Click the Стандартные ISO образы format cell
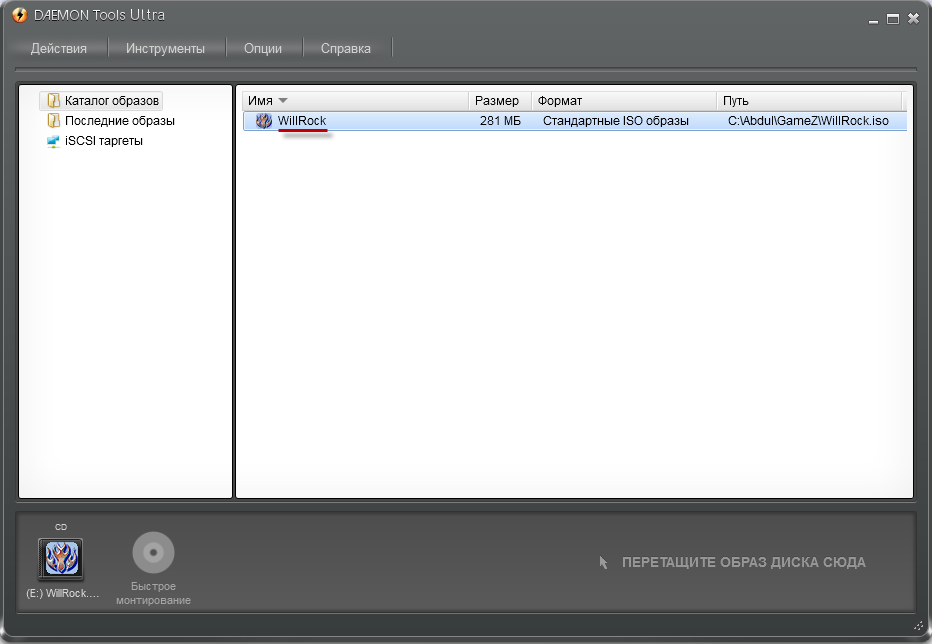This screenshot has width=932, height=644. point(616,121)
